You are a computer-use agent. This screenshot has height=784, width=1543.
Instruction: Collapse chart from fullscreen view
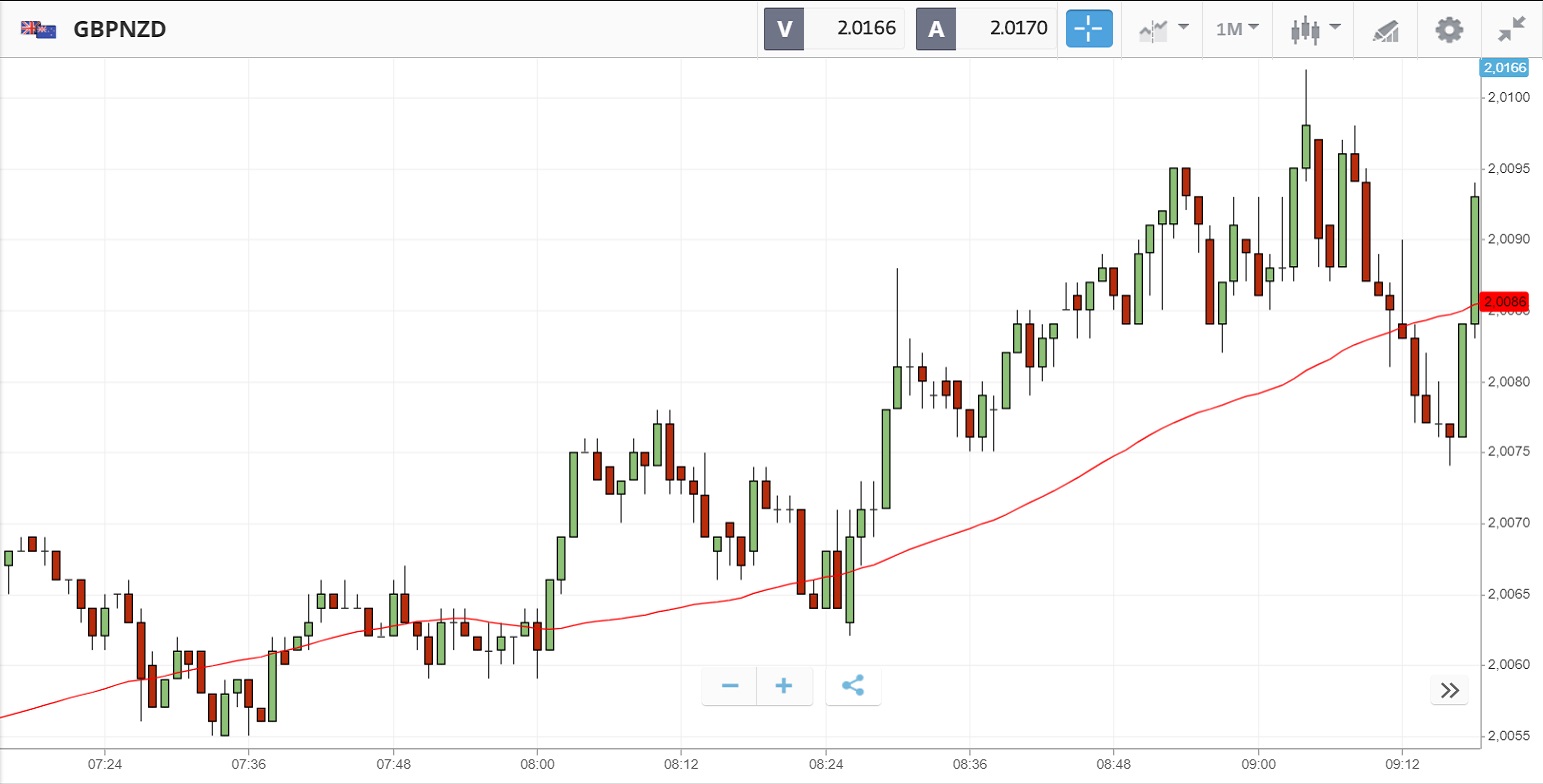point(1510,29)
